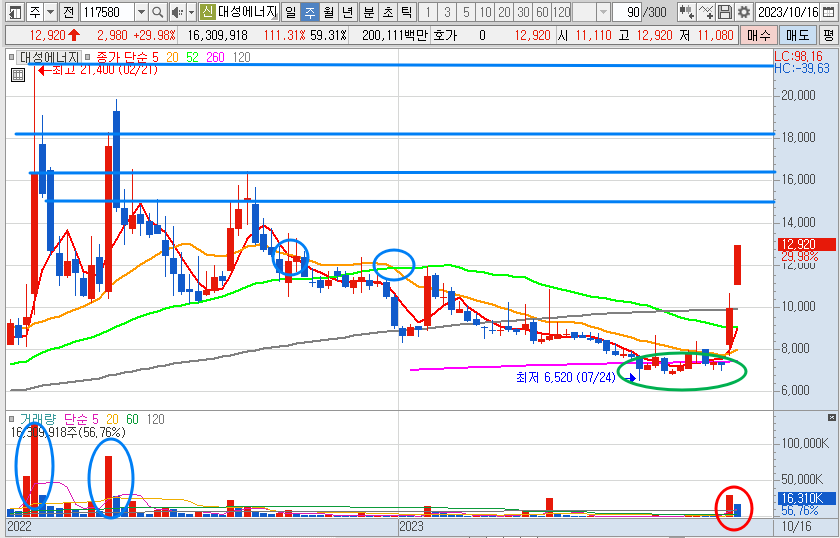840x538 pixels.
Task: Click the stock code field 117580
Action: (x=107, y=11)
